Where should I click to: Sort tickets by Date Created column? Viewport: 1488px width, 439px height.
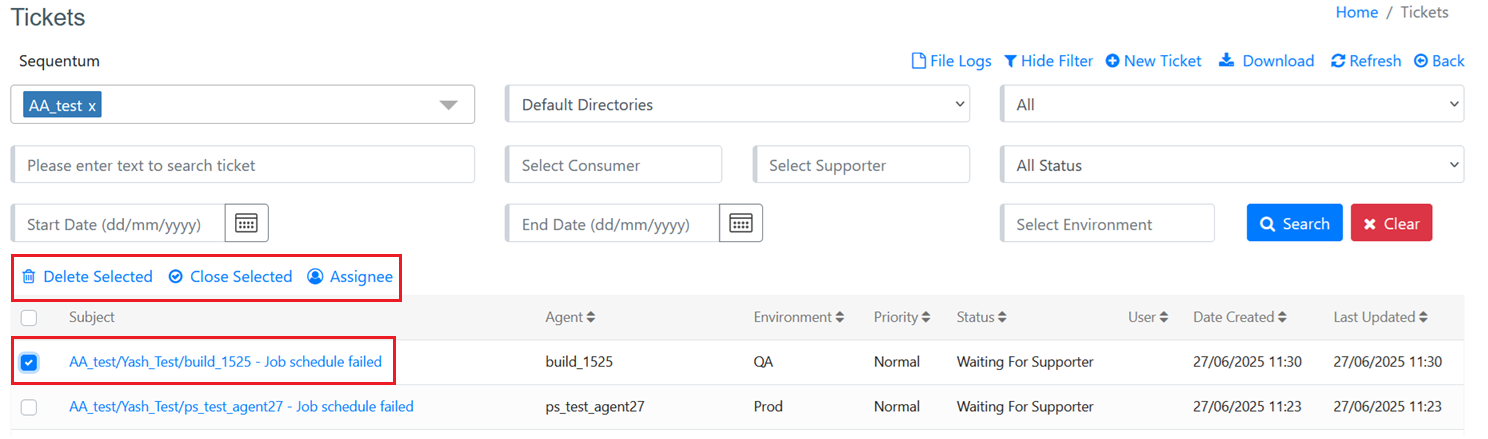click(x=1239, y=317)
